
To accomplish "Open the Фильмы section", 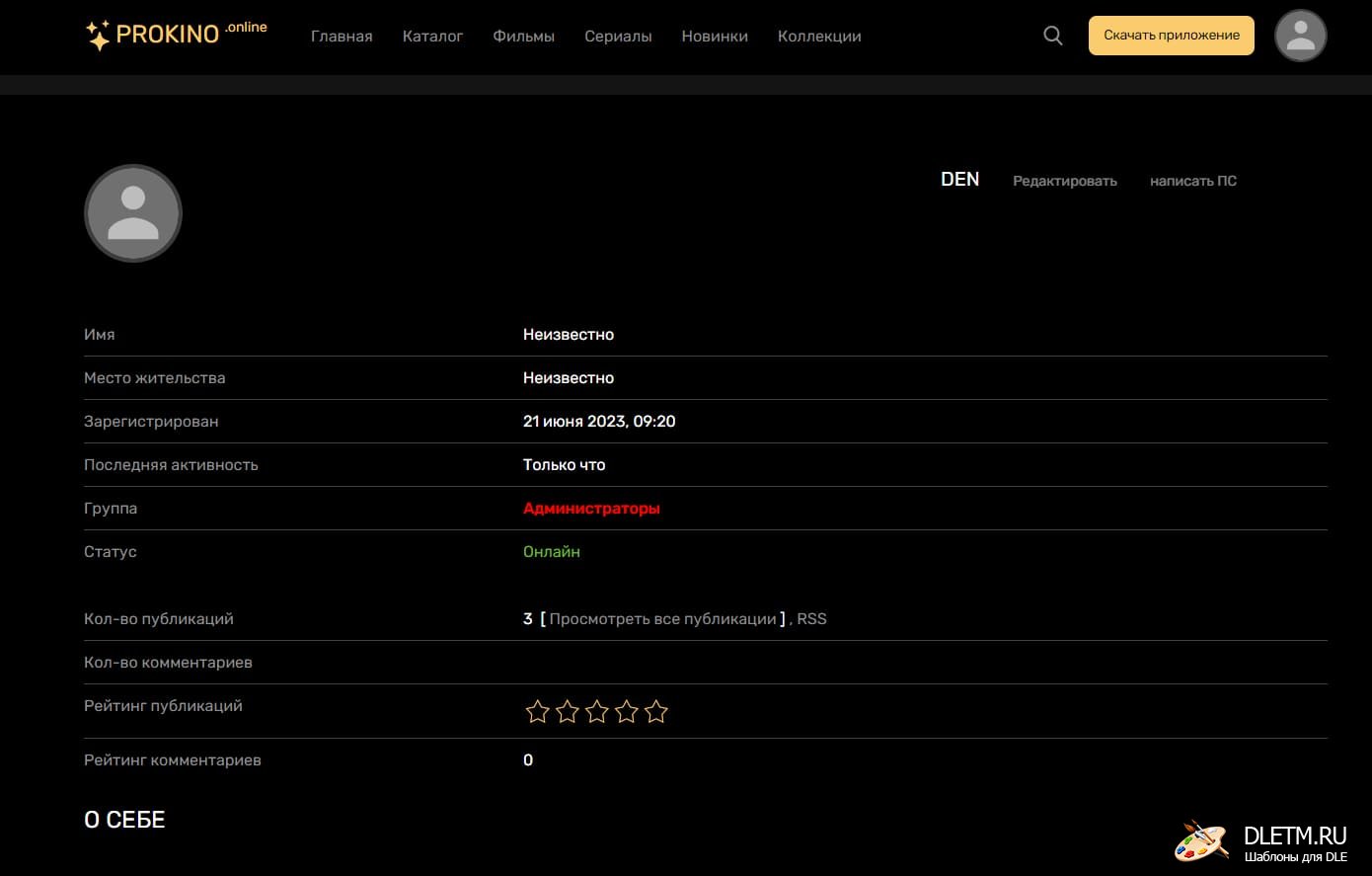I will click(523, 37).
